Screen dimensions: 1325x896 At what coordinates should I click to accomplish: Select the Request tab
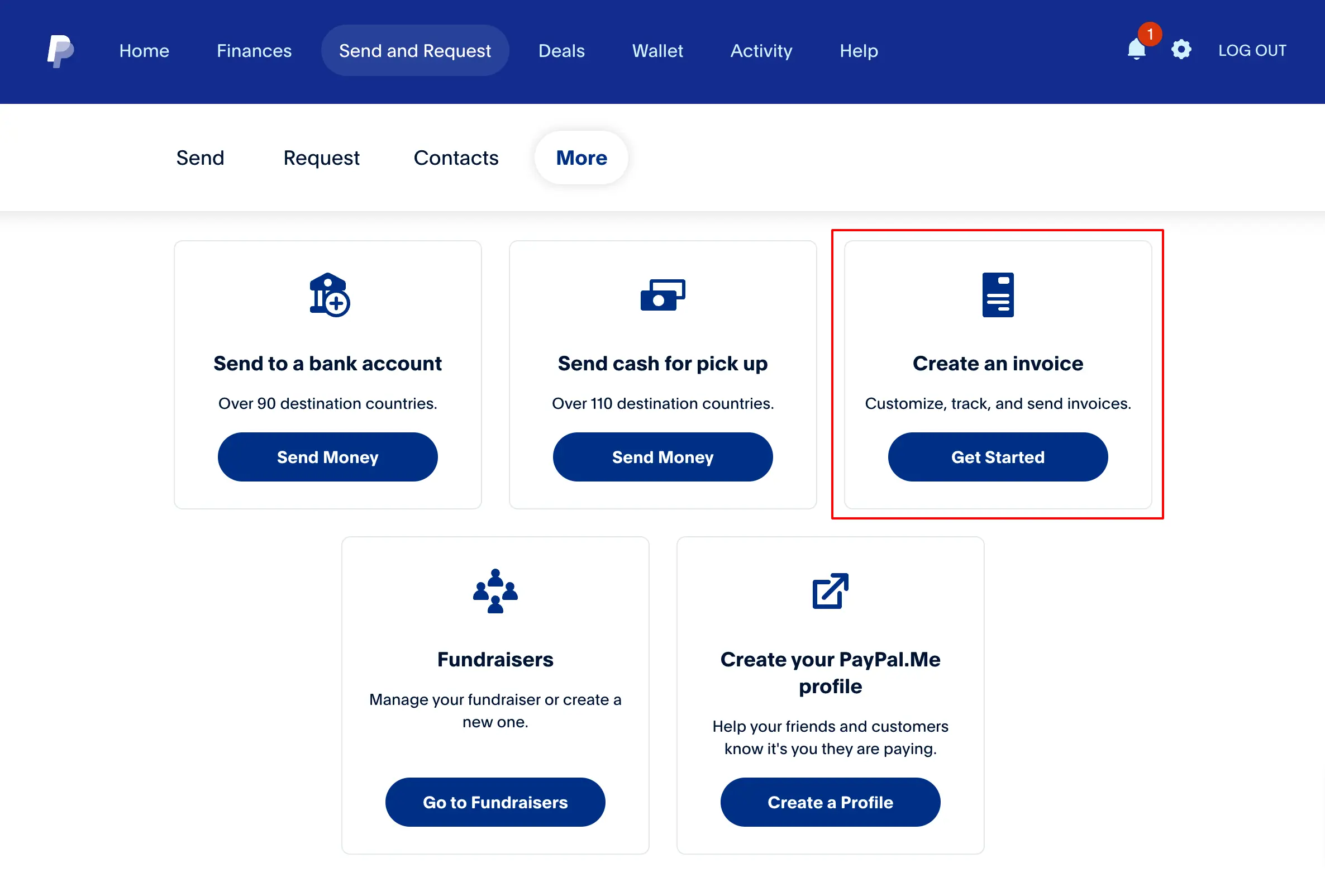[321, 157]
